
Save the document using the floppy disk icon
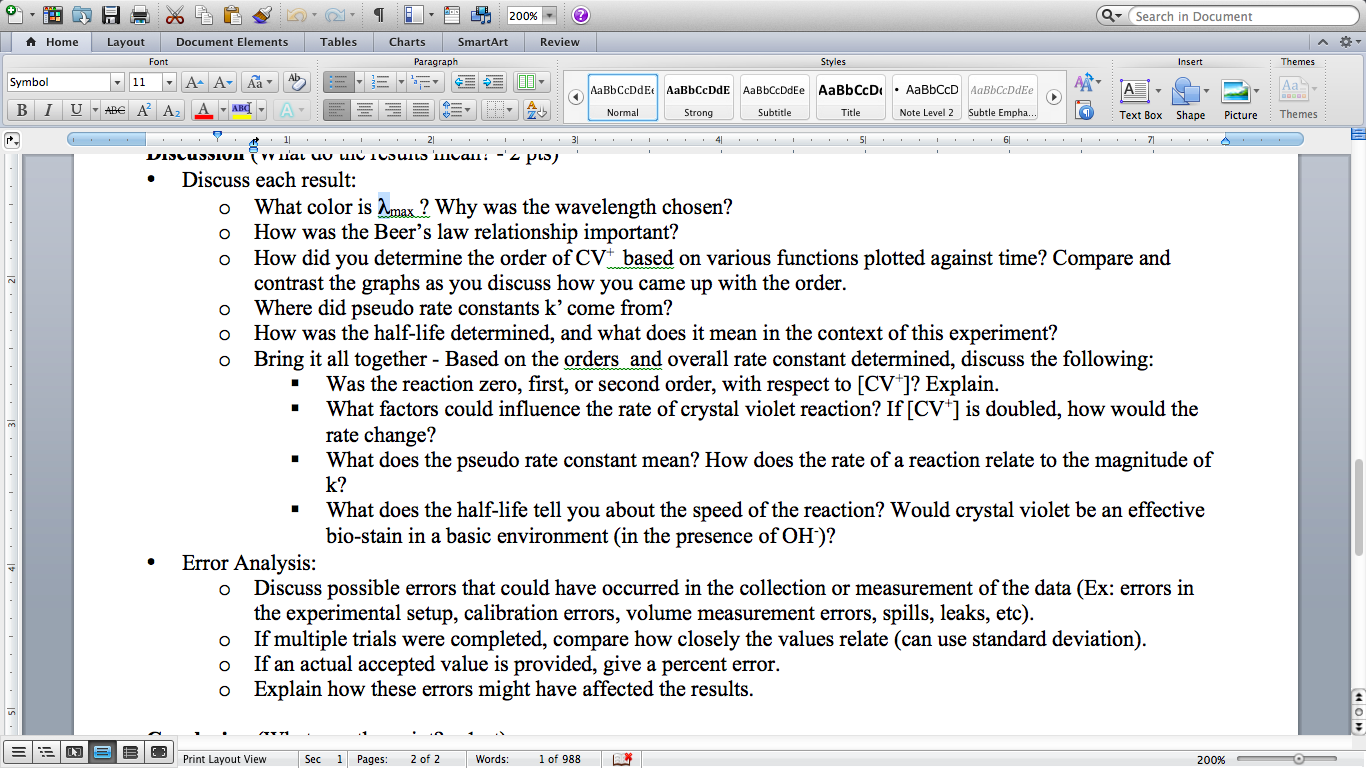[x=111, y=15]
